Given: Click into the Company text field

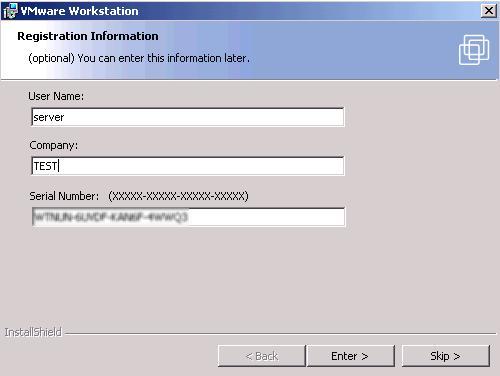Looking at the screenshot, I should 188,166.
